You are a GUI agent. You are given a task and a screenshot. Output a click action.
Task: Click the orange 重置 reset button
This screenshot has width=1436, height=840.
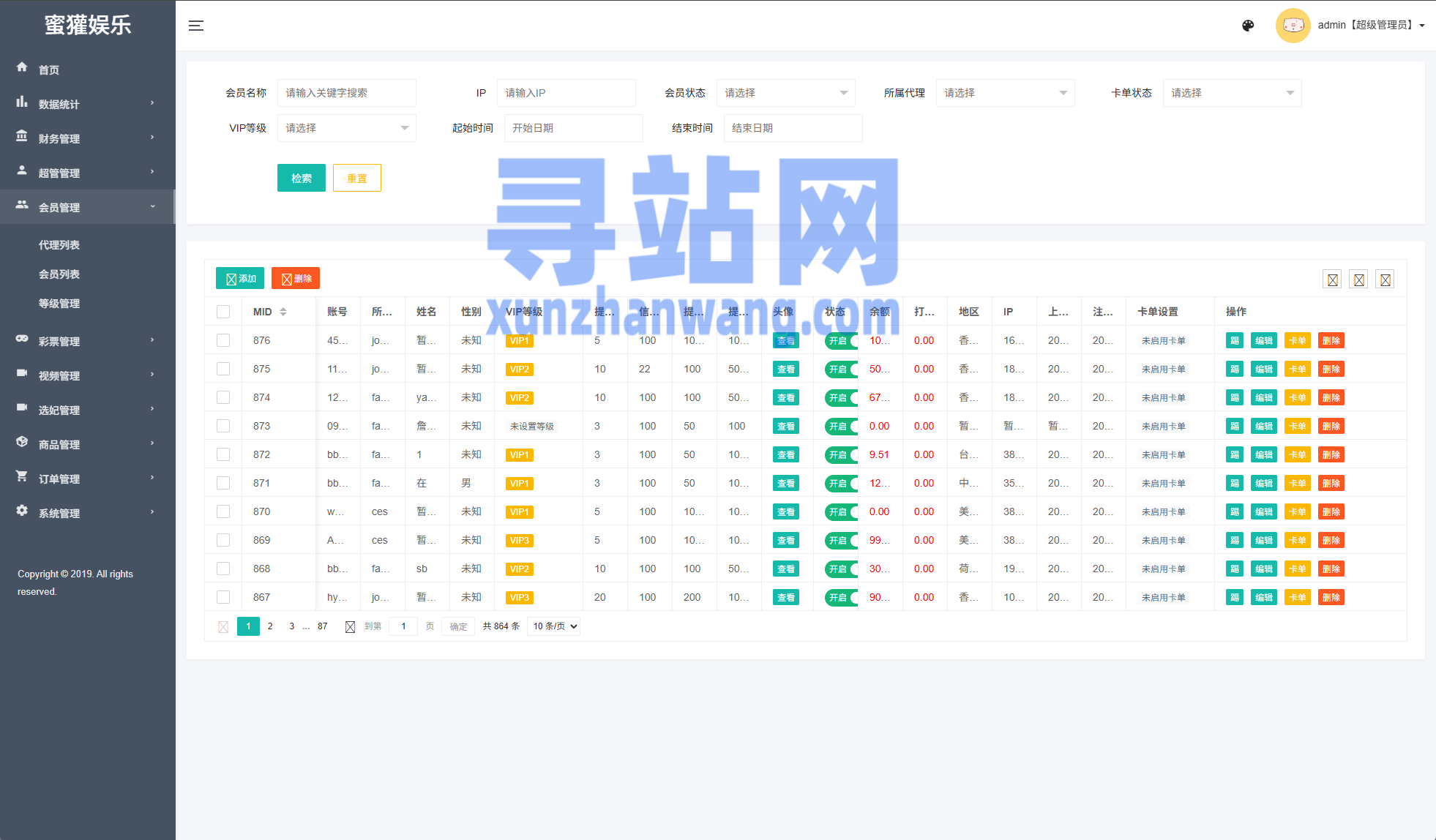(x=356, y=178)
